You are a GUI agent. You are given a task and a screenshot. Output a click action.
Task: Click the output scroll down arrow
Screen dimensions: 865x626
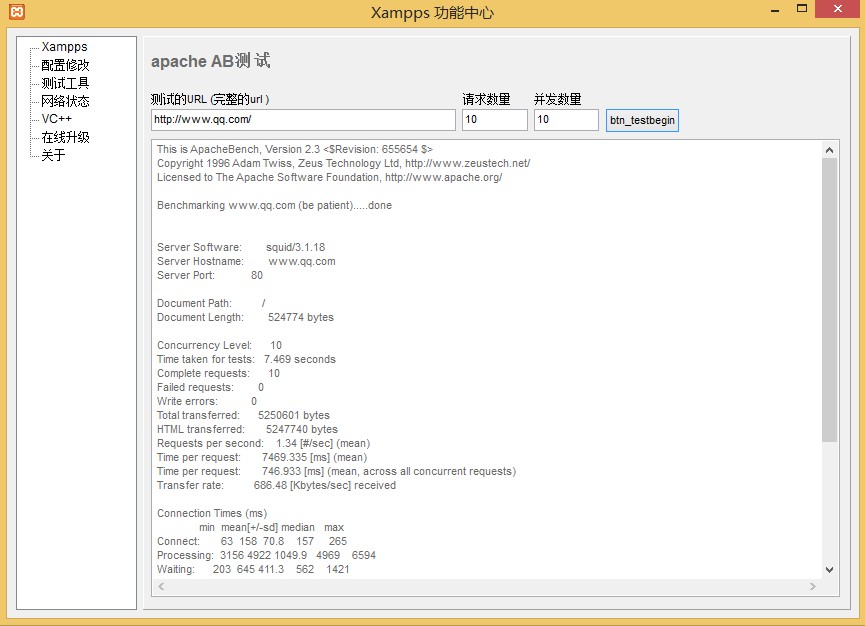[x=829, y=570]
